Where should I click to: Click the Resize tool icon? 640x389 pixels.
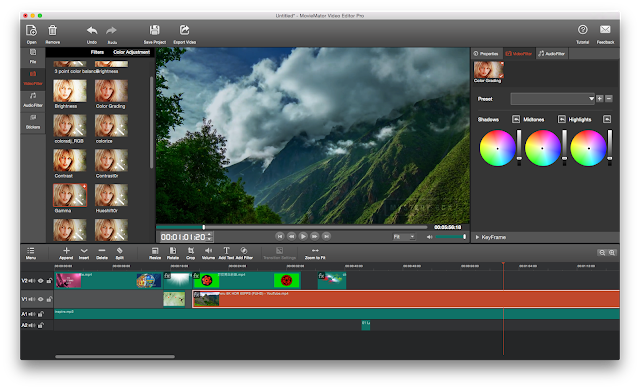155,251
